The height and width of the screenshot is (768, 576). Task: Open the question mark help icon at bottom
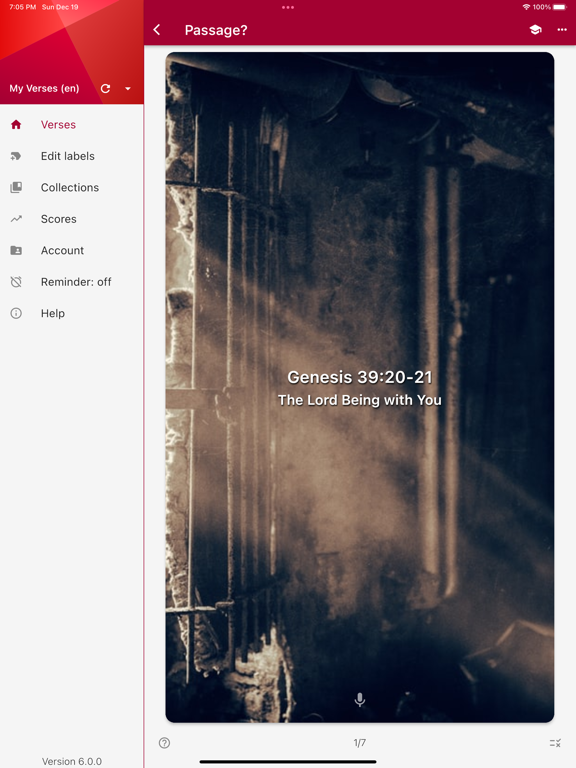[165, 743]
